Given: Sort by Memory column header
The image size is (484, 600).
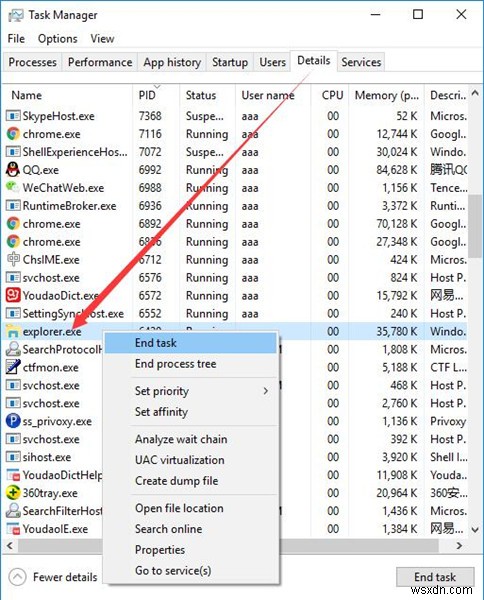Looking at the screenshot, I should [x=387, y=95].
